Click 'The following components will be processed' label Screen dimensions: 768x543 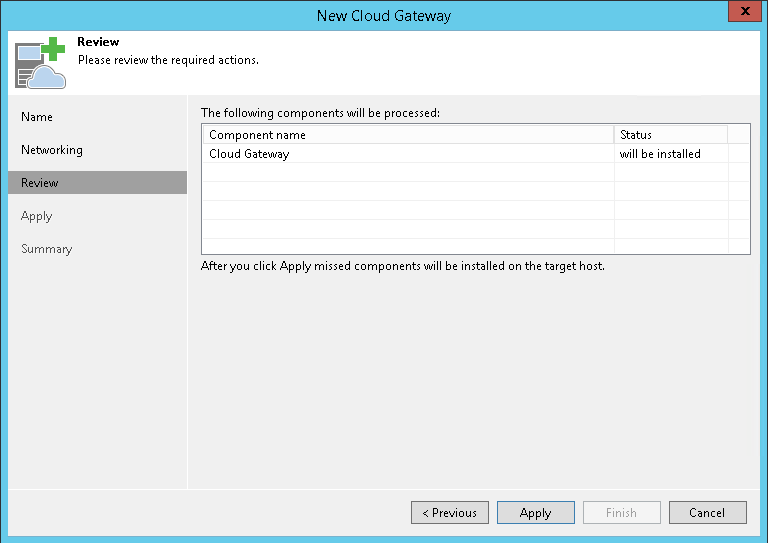click(x=320, y=113)
